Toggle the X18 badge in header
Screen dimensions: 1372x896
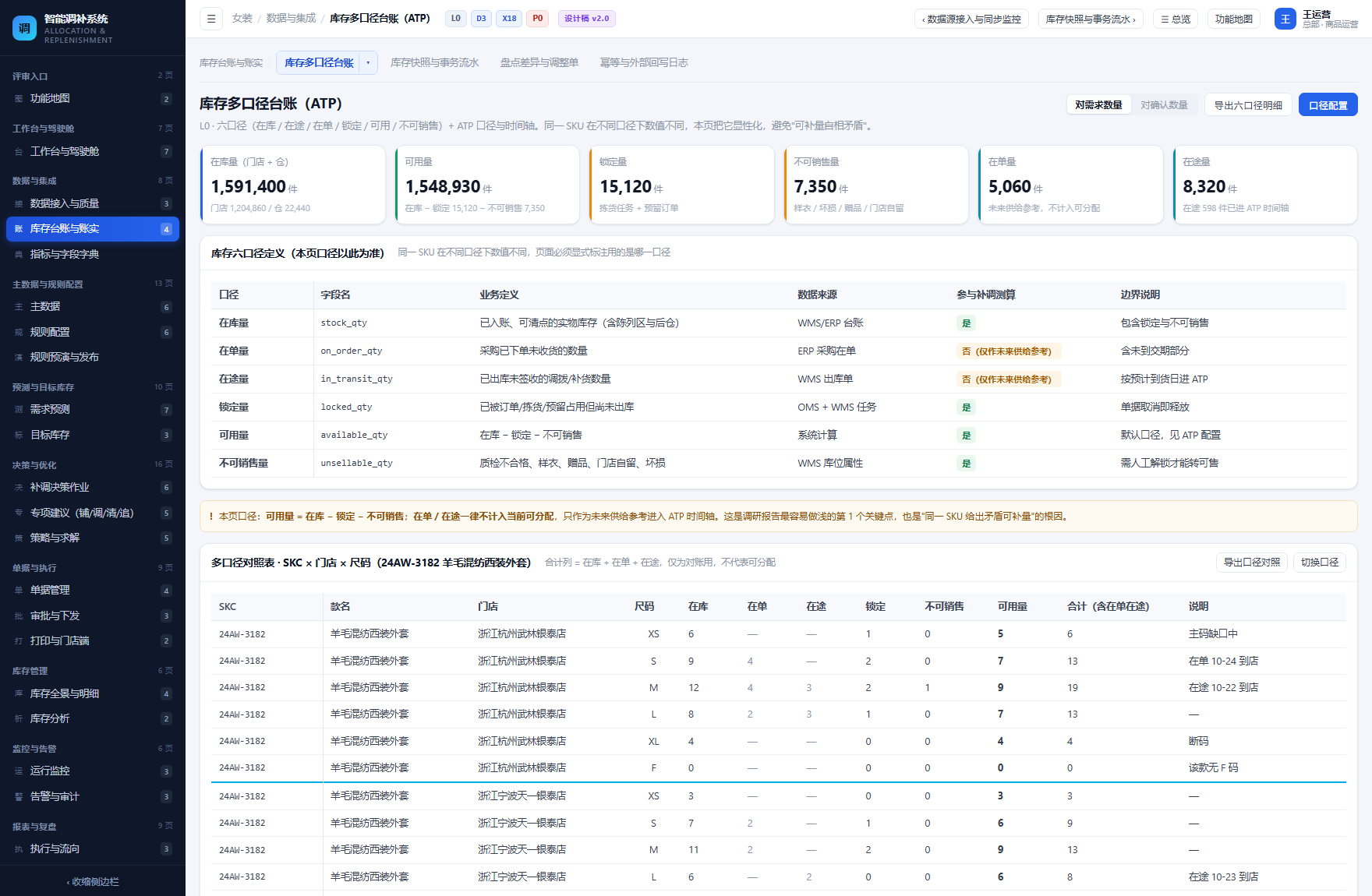point(509,19)
